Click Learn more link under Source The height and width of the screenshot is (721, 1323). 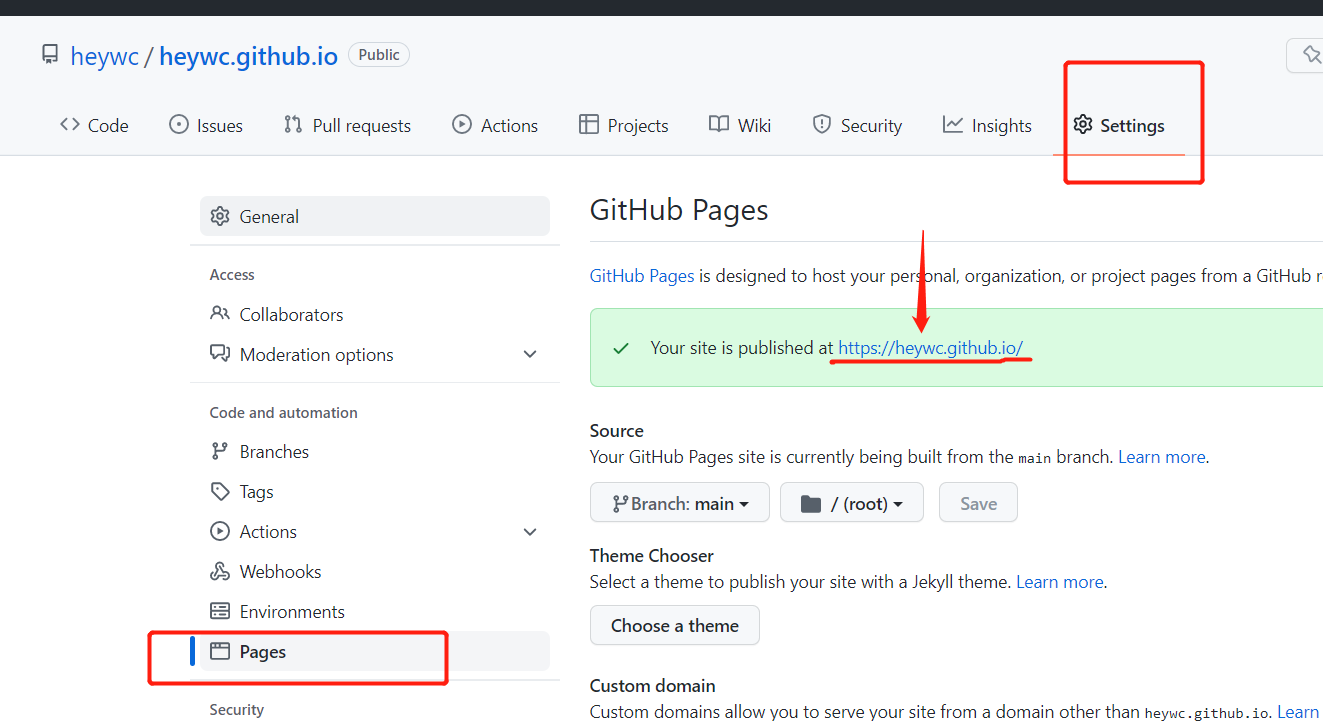pyautogui.click(x=1161, y=457)
